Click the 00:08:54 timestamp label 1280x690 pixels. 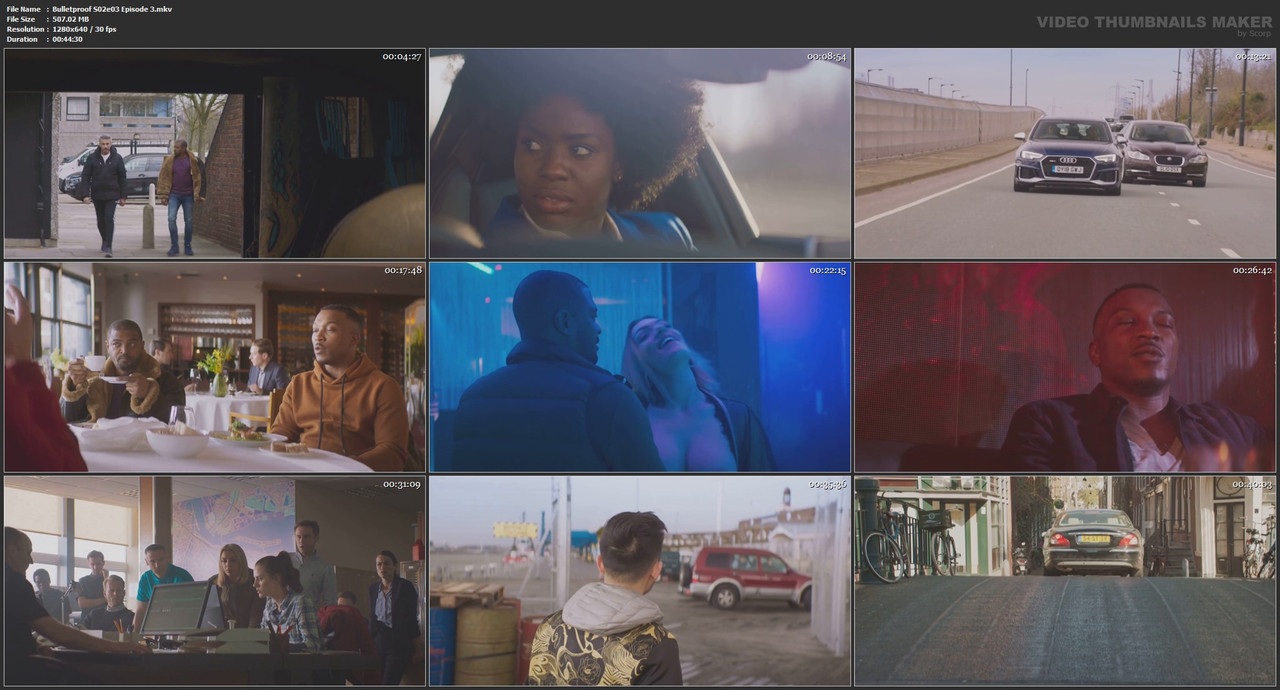click(827, 56)
